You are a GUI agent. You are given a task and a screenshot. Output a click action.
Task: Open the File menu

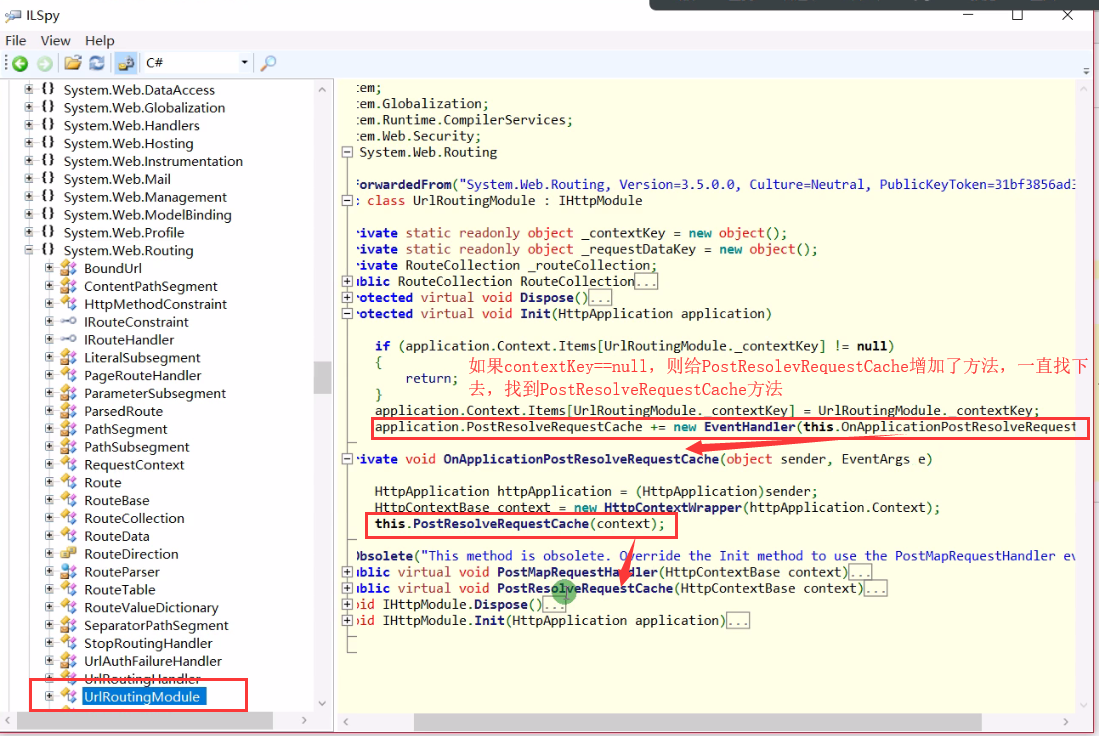point(15,41)
